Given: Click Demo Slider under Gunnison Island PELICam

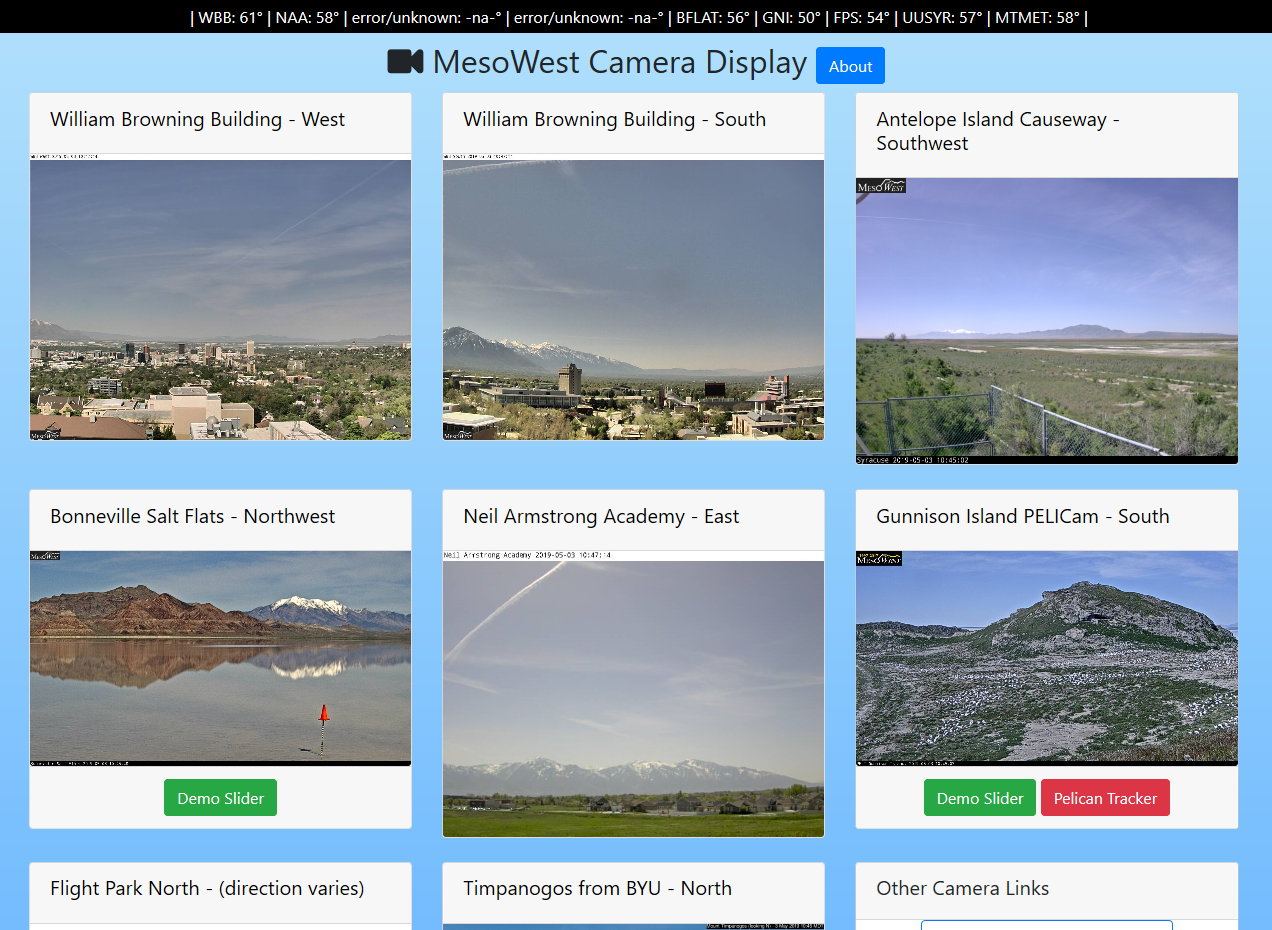Looking at the screenshot, I should (x=979, y=798).
